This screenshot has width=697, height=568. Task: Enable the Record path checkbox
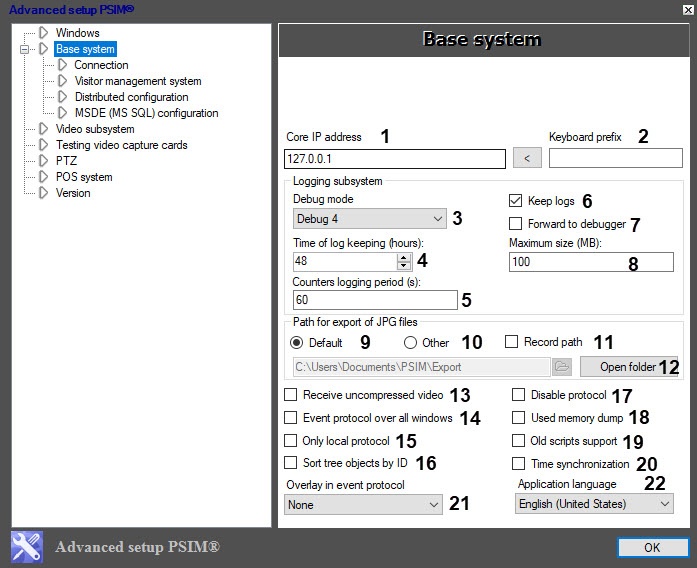(x=511, y=342)
